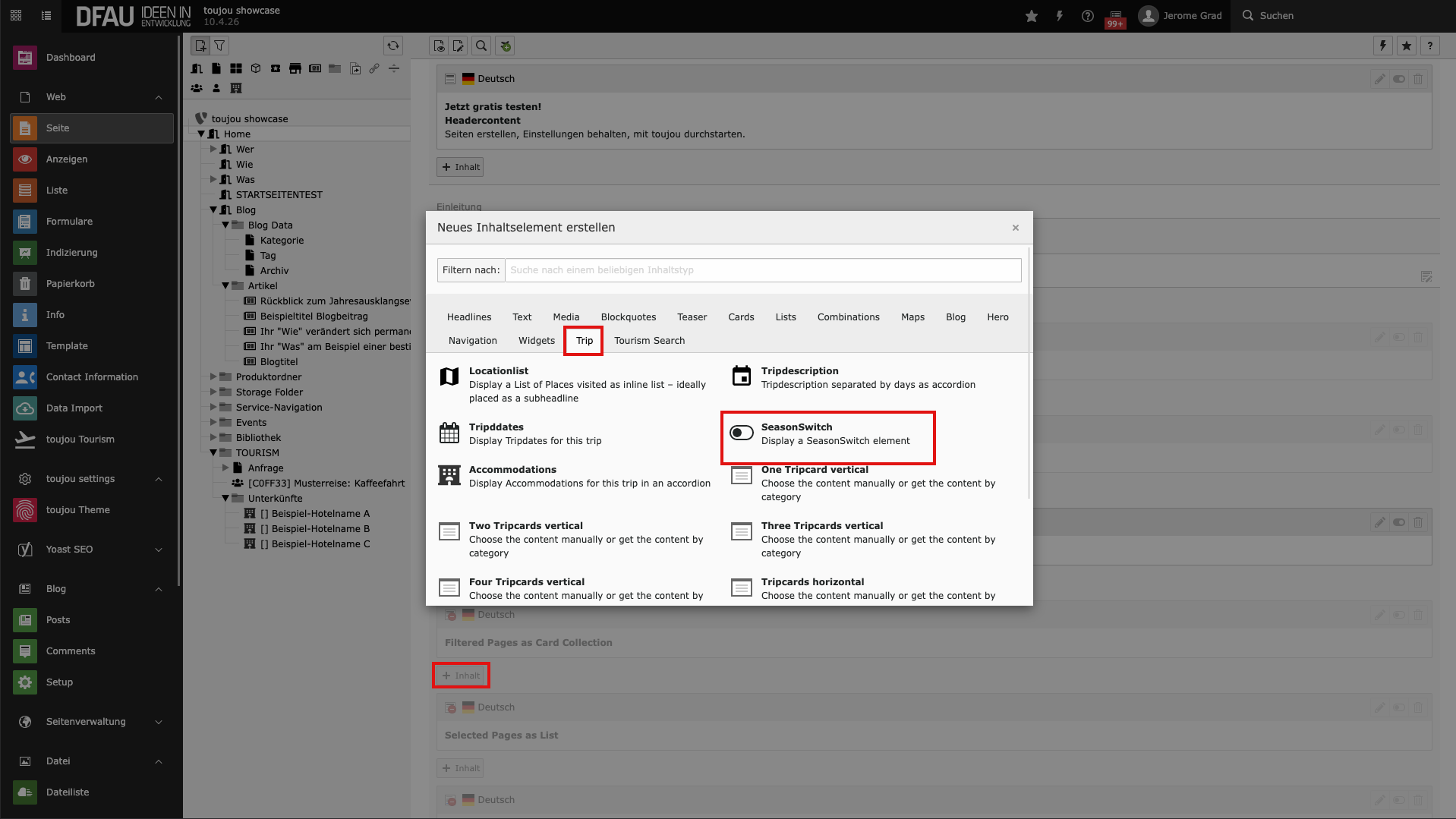Open the Blockquotes tab
This screenshot has width=1456, height=819.
(x=628, y=317)
